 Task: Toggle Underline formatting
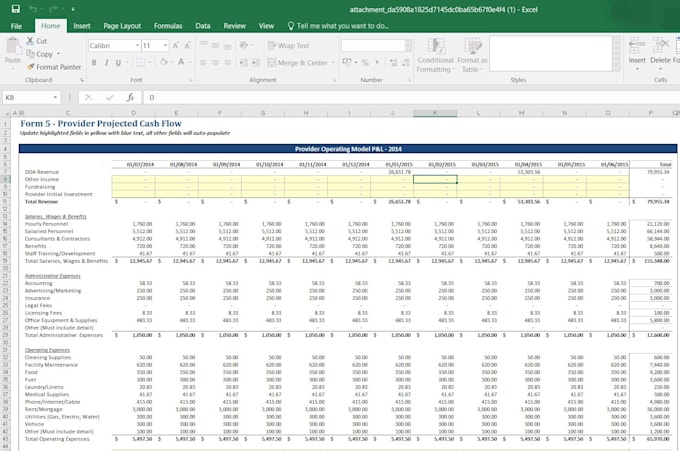point(118,62)
